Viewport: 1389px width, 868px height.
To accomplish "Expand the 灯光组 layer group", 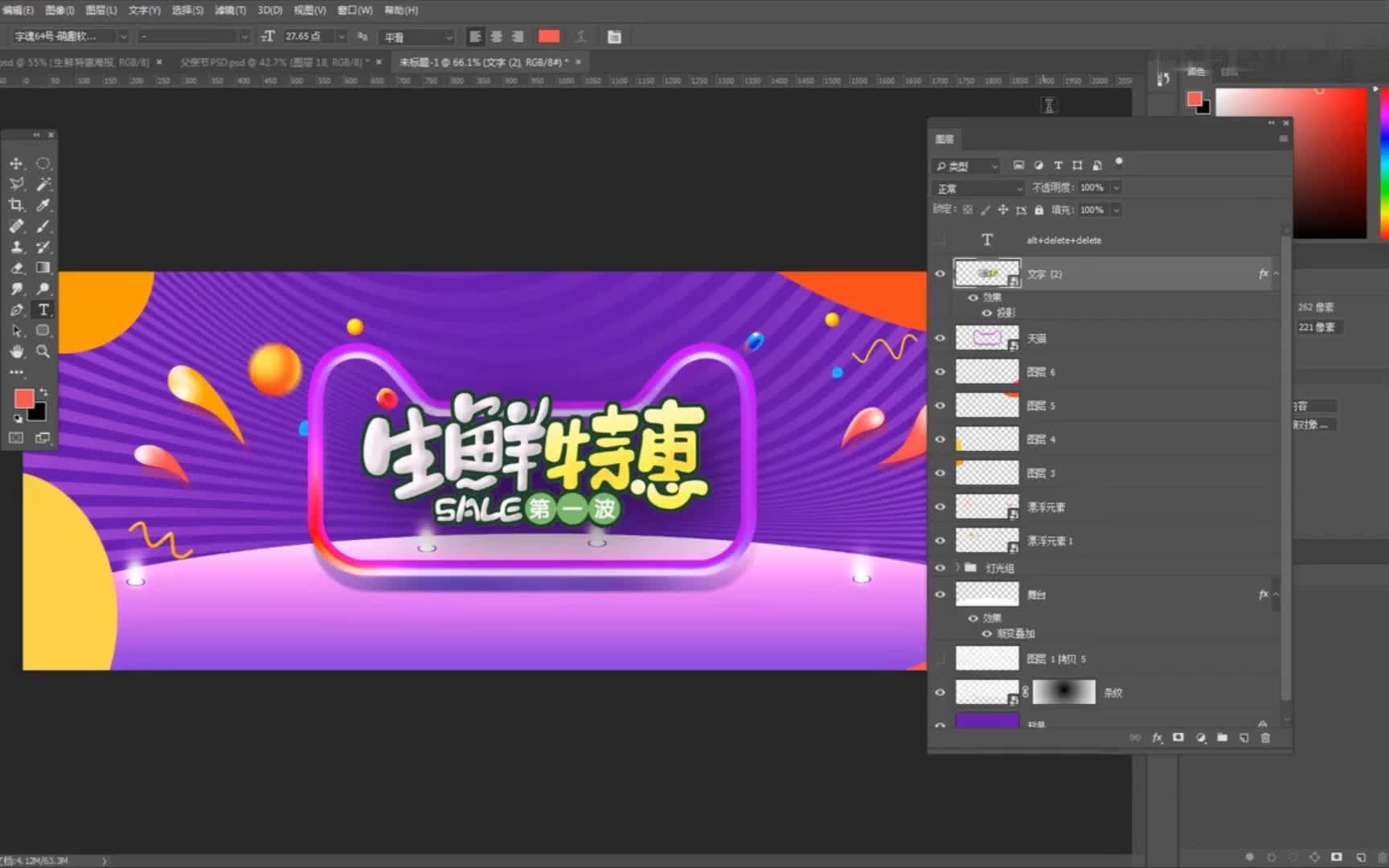I will tap(957, 567).
